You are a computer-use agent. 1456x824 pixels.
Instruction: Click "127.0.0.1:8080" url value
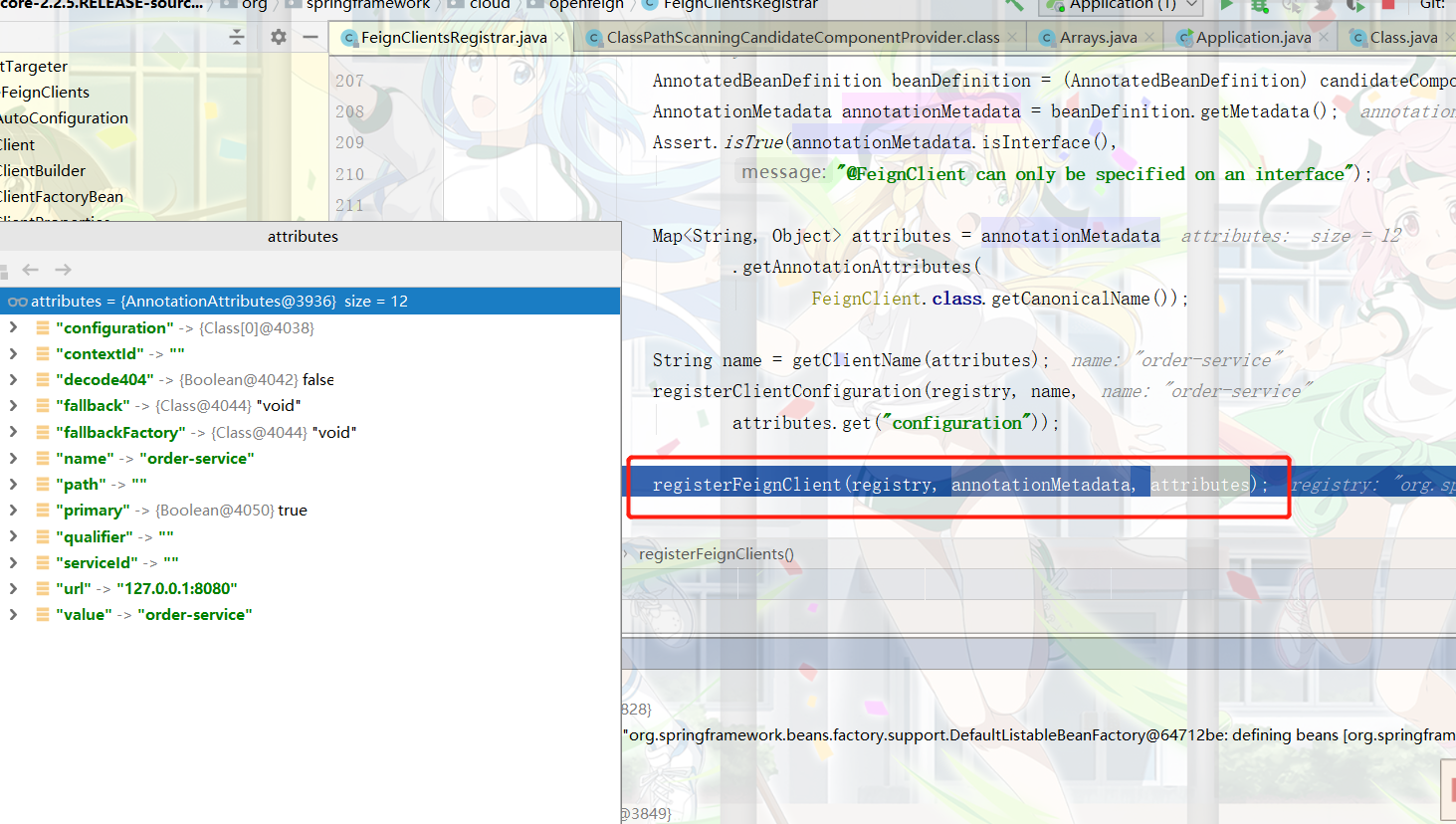(176, 588)
